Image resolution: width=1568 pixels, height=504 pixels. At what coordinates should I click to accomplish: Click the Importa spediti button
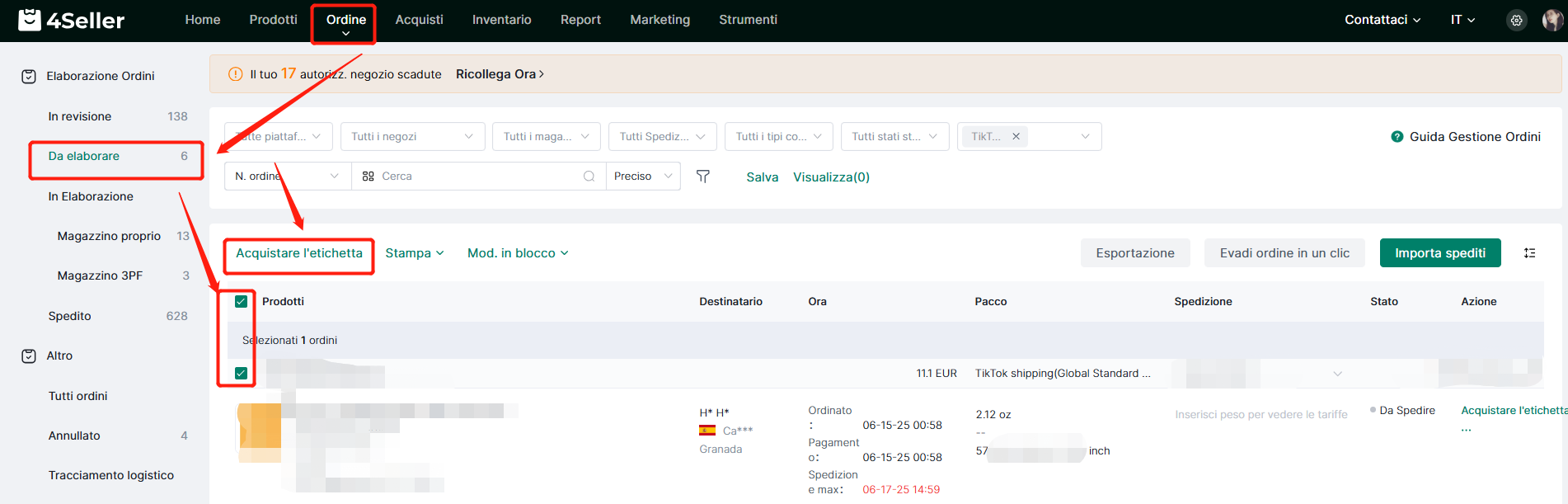pos(1440,253)
